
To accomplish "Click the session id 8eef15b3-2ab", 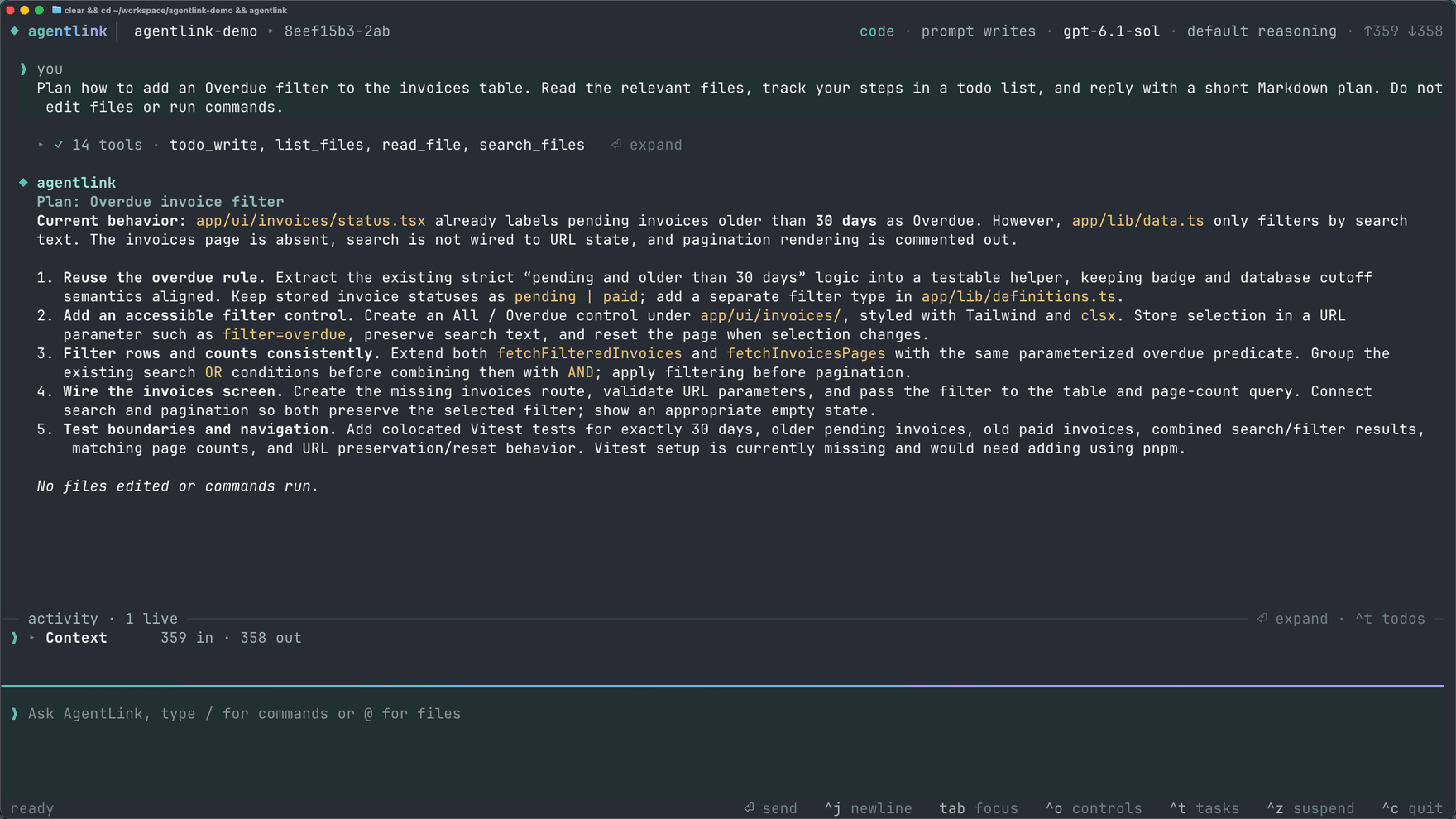I will (x=338, y=31).
